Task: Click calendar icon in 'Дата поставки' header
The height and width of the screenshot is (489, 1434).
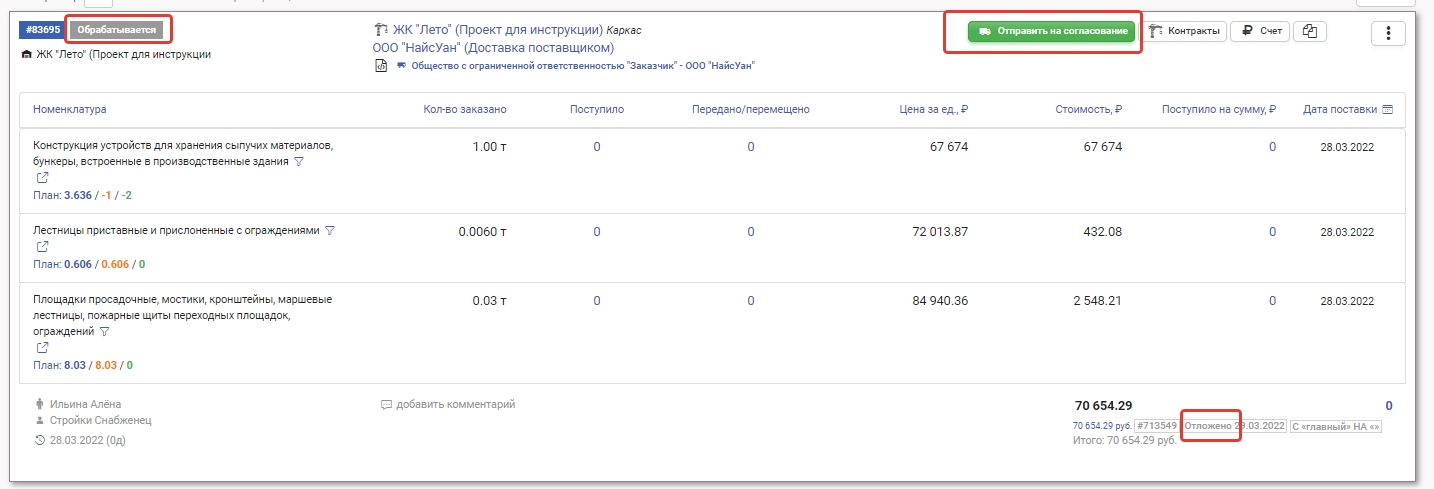Action: [x=1387, y=109]
